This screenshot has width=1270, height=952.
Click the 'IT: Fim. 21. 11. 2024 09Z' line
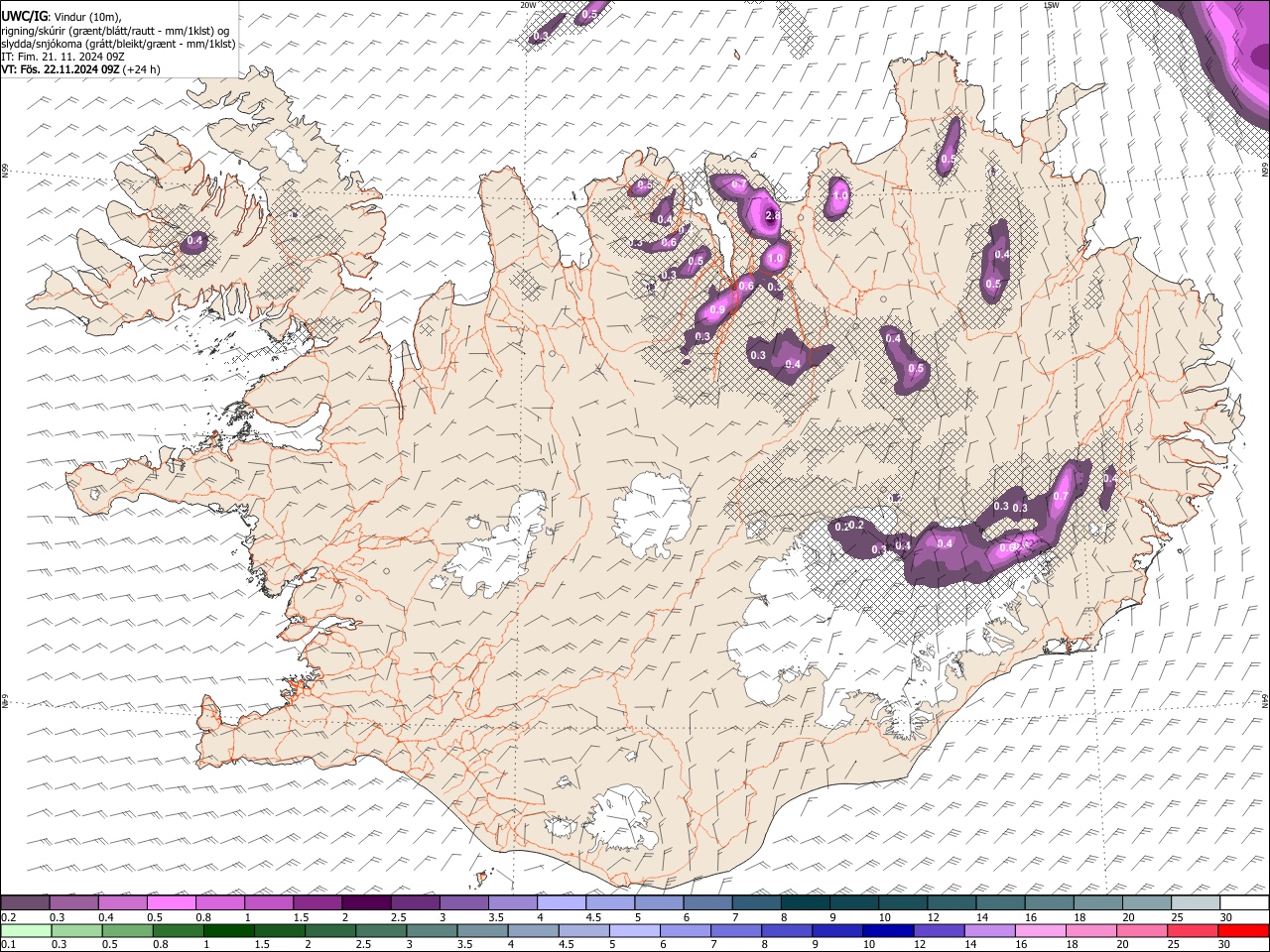(x=63, y=57)
